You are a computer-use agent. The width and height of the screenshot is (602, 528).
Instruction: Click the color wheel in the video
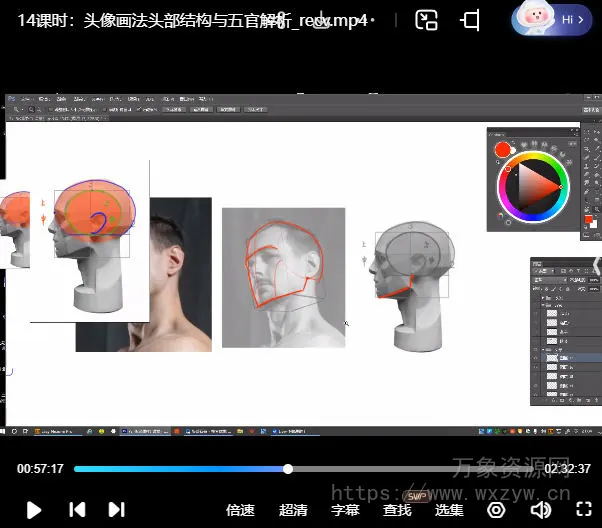point(531,187)
